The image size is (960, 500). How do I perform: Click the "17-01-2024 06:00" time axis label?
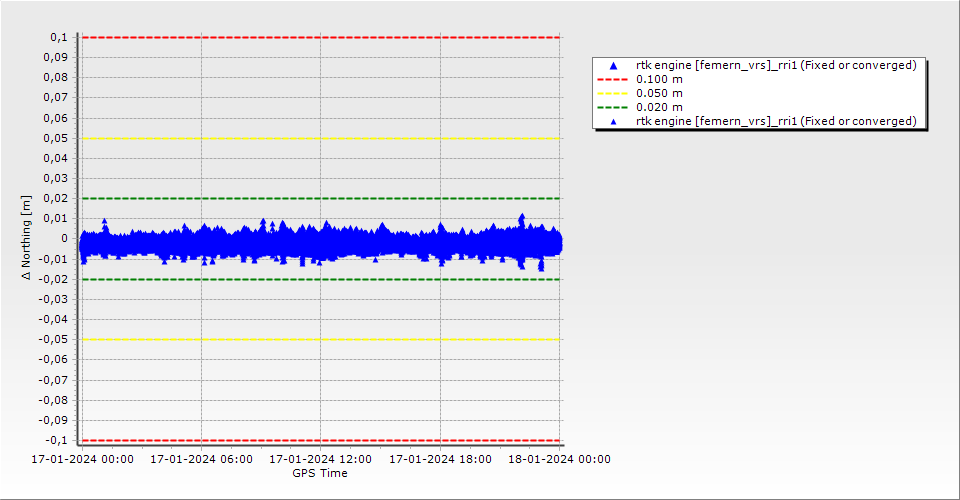tap(201, 460)
